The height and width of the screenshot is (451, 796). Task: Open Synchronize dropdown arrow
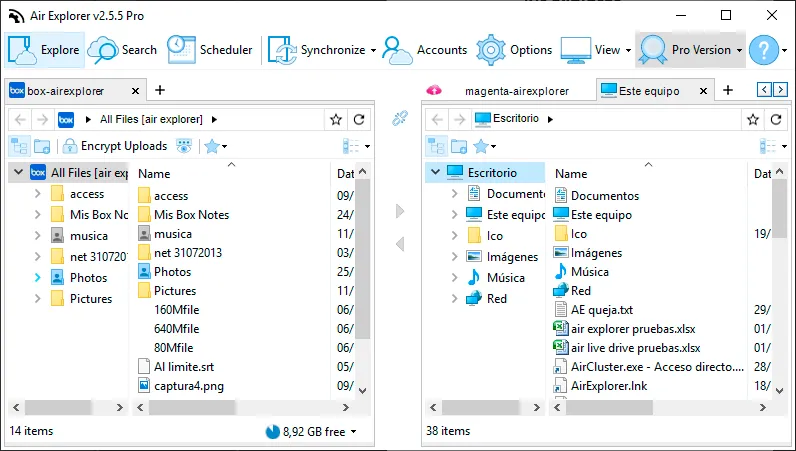point(373,50)
